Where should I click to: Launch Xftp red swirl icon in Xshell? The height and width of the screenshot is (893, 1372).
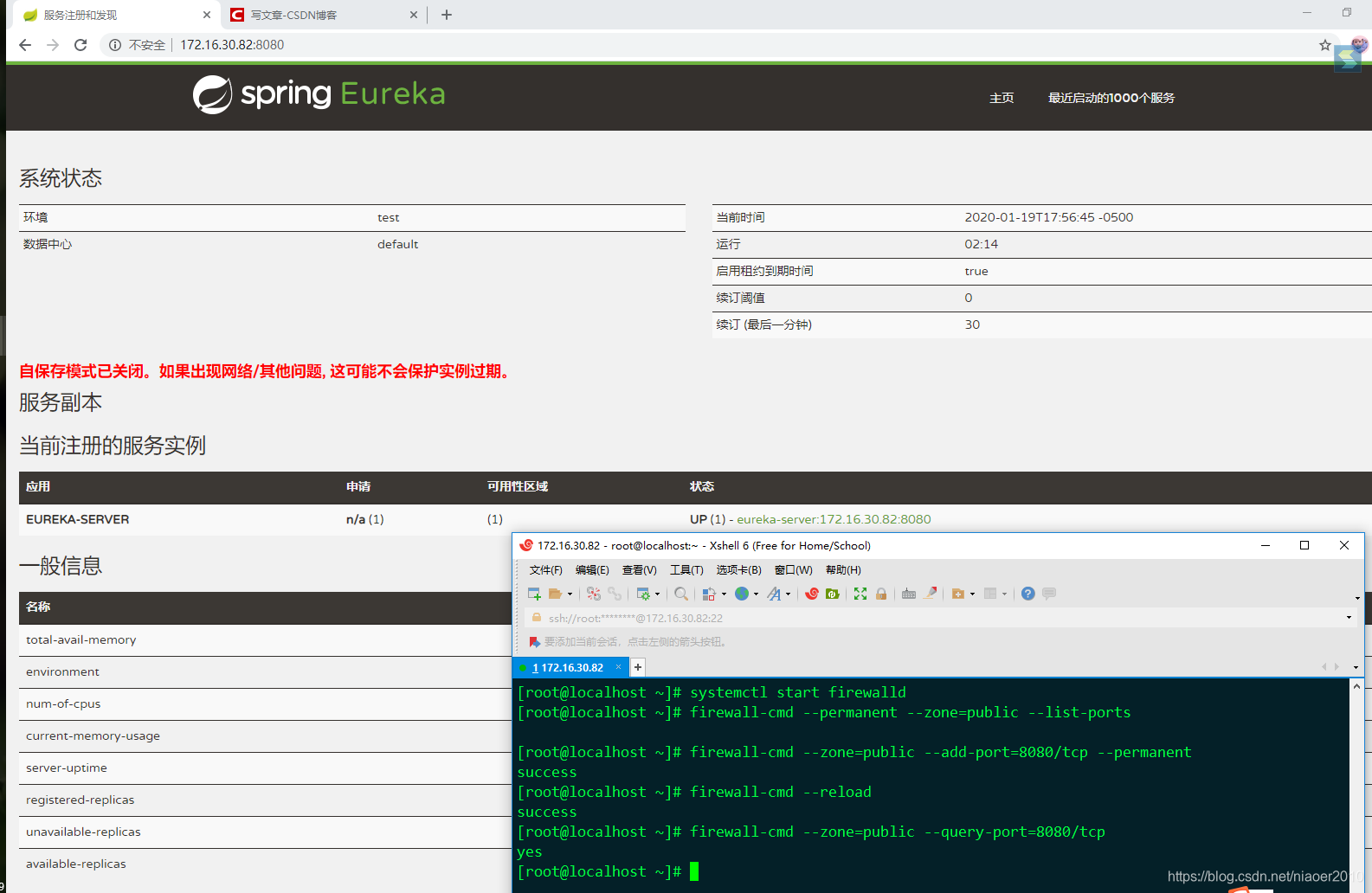click(x=812, y=594)
